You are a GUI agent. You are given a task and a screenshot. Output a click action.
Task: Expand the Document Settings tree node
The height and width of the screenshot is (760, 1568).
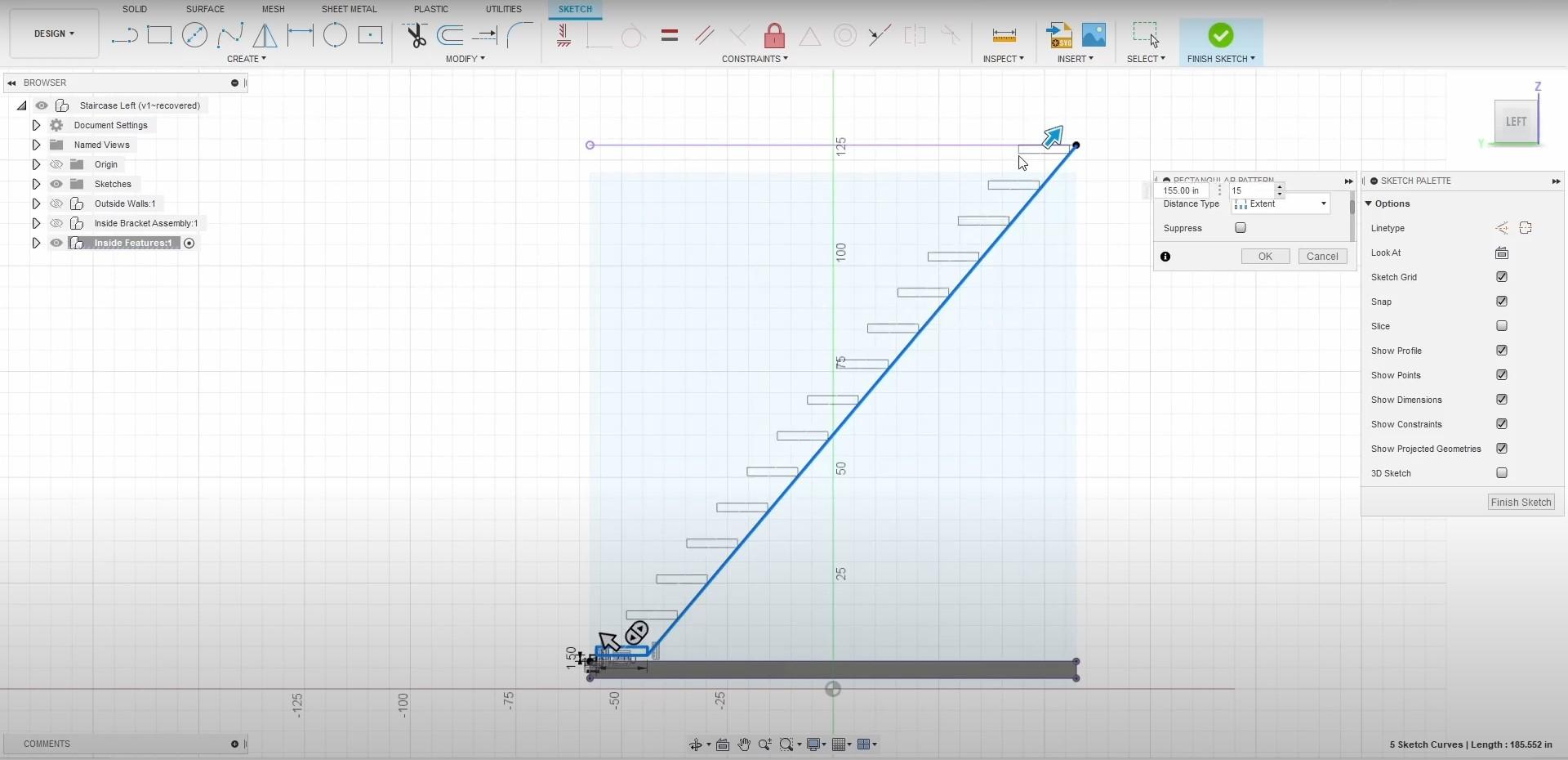click(36, 125)
